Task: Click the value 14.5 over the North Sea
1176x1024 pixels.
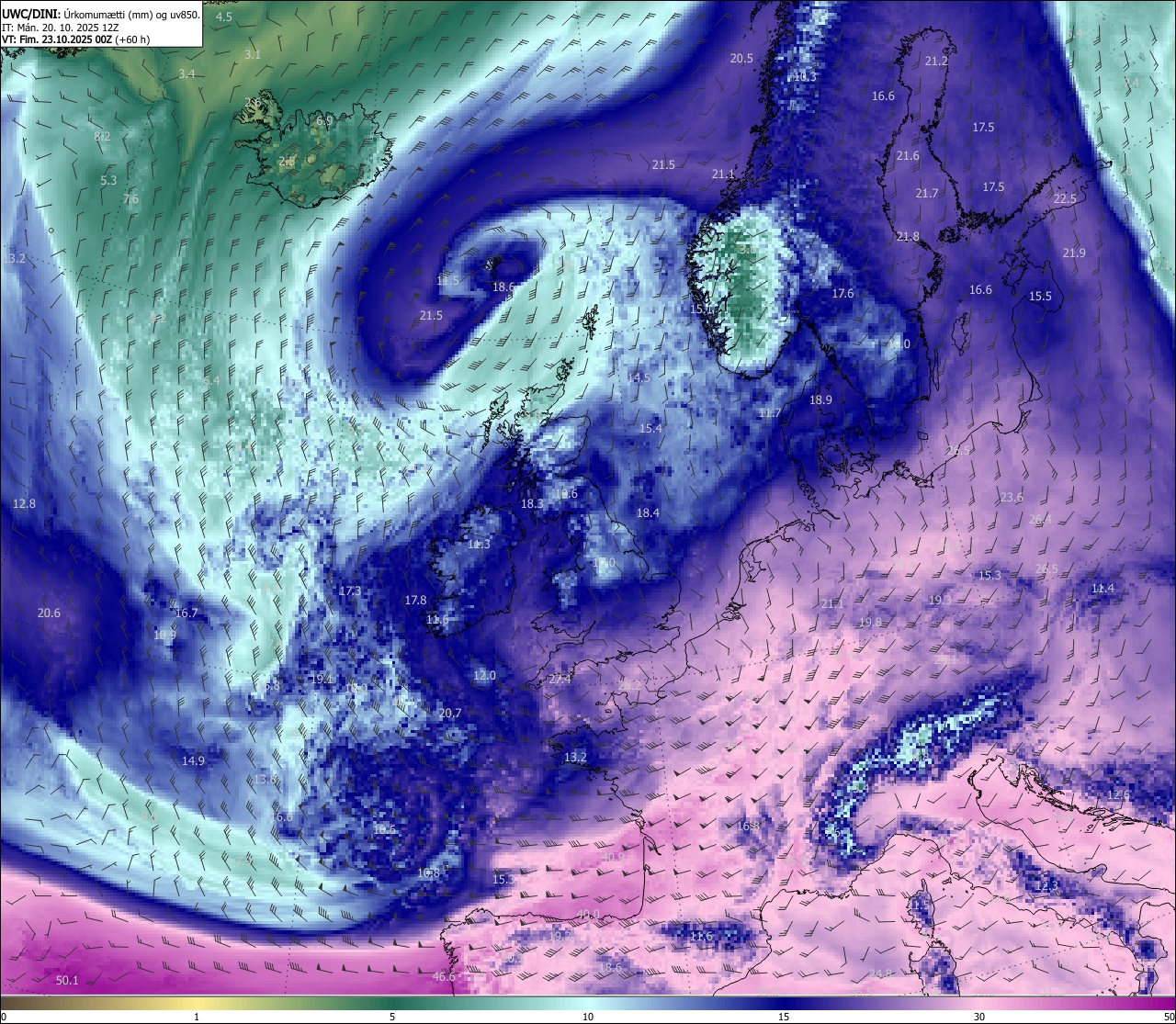Action: [639, 378]
